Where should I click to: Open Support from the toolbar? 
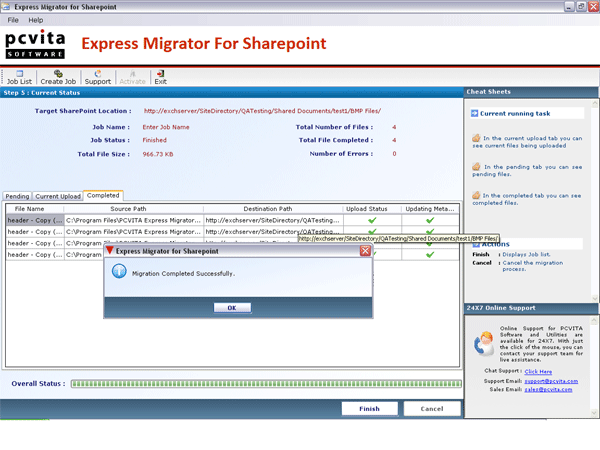point(97,76)
